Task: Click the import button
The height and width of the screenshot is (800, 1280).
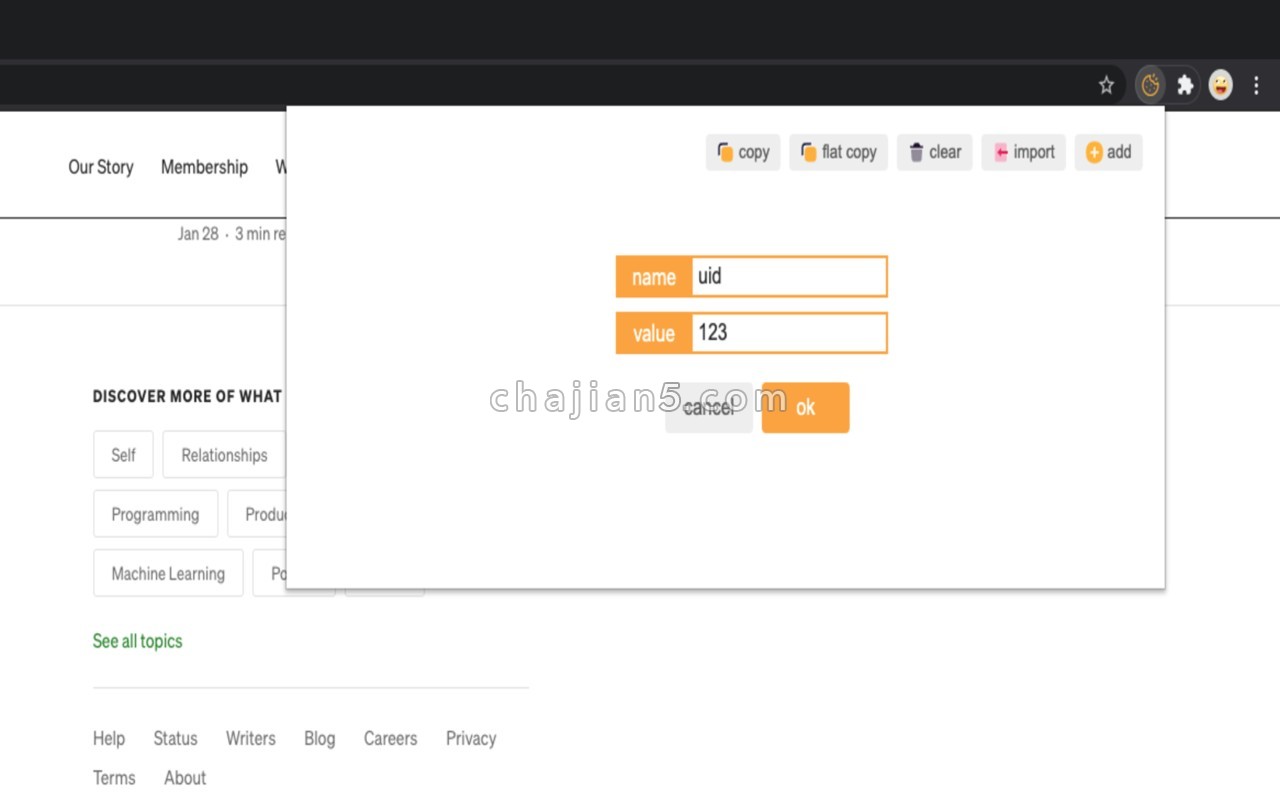Action: click(x=1023, y=152)
